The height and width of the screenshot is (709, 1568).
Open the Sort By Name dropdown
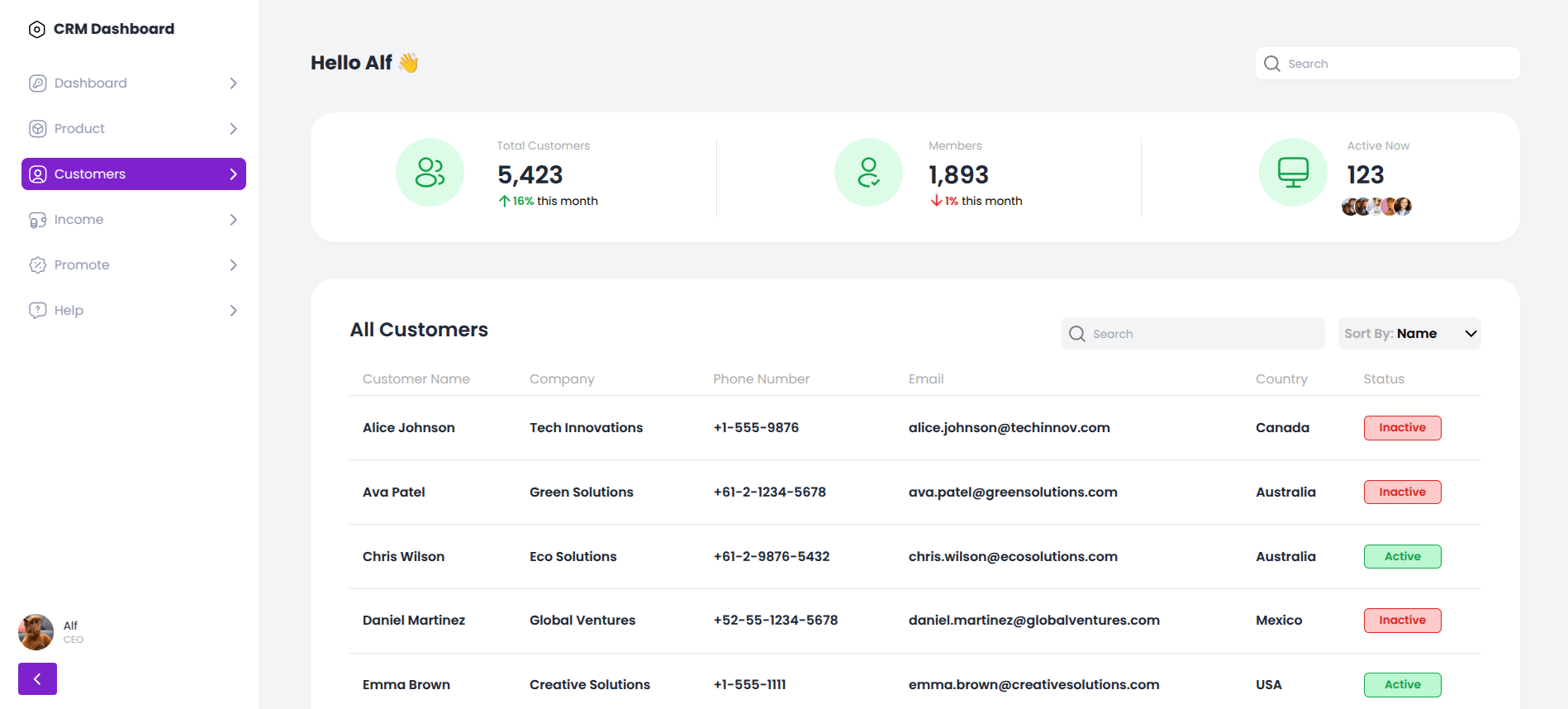(1409, 334)
